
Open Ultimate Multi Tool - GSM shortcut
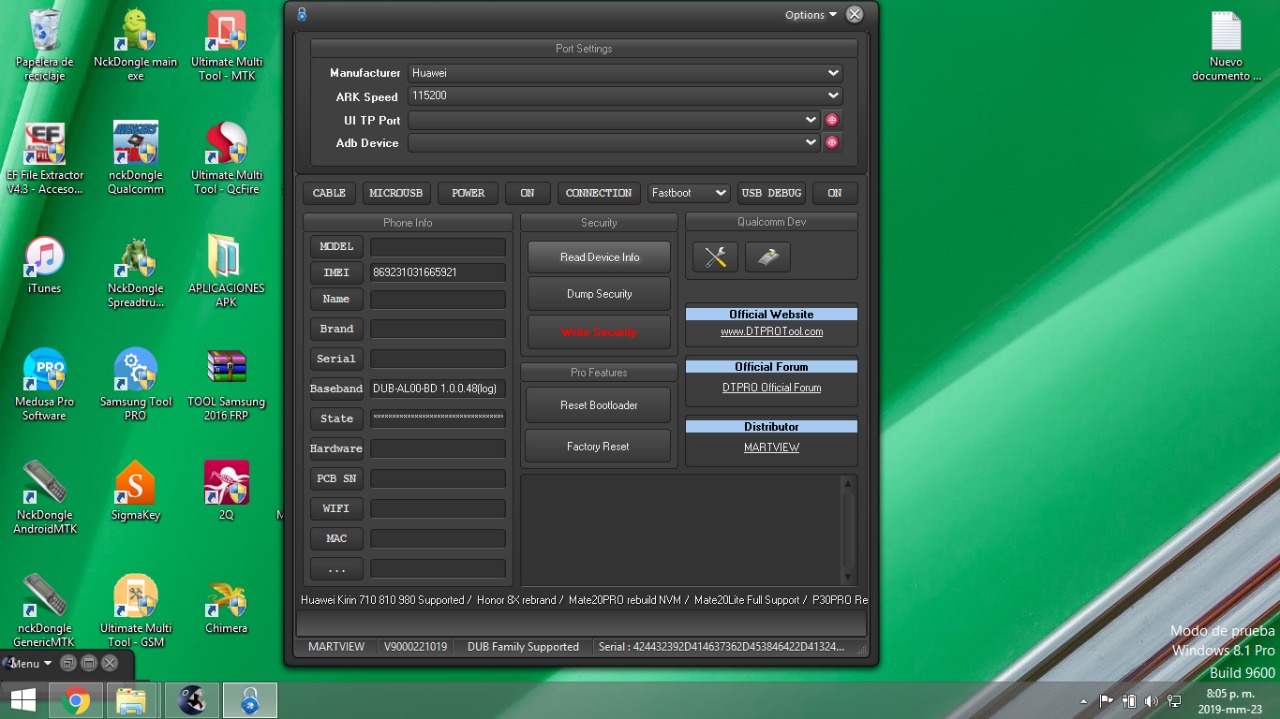coord(135,611)
